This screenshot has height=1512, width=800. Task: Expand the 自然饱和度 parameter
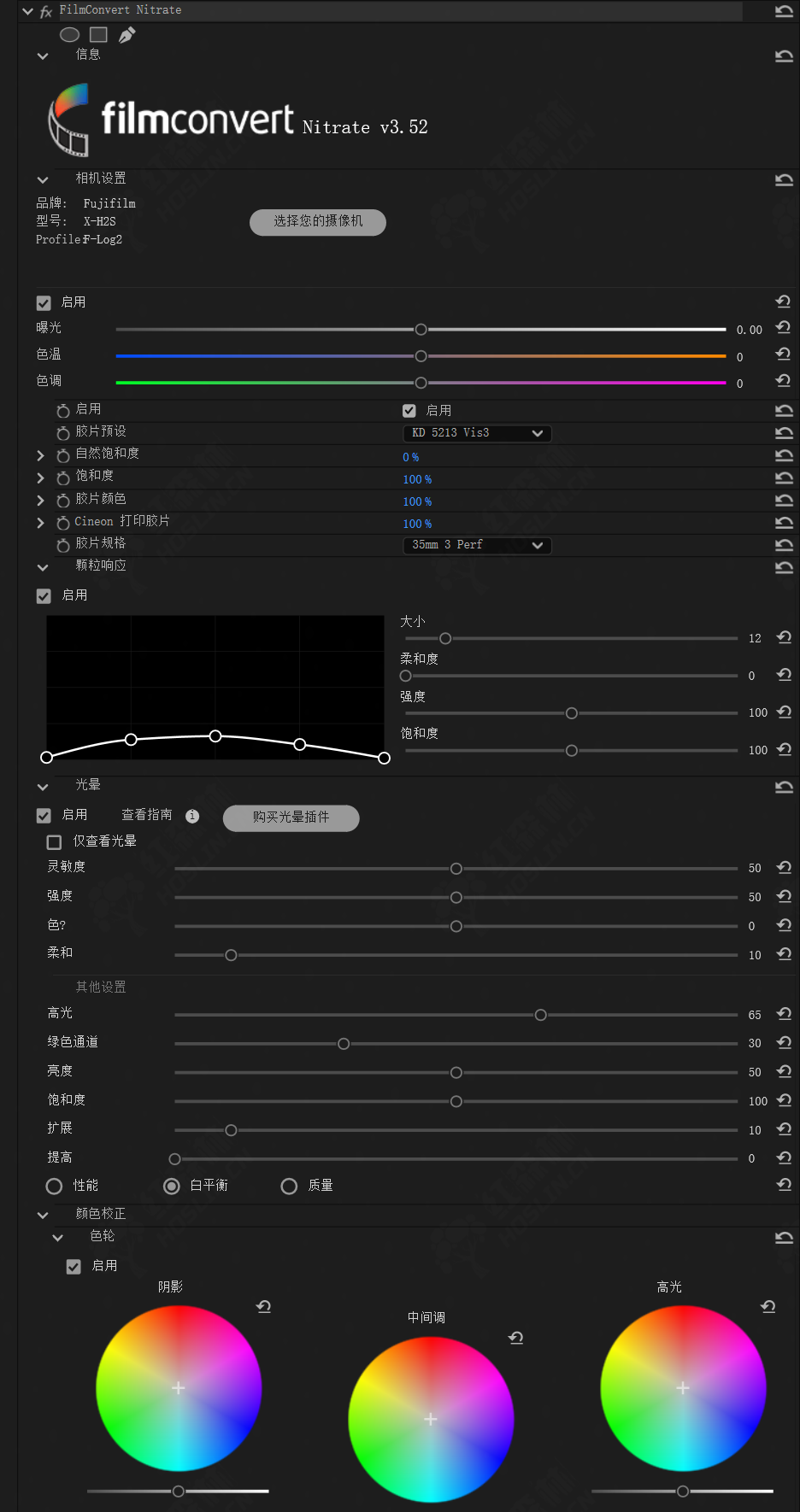pos(40,455)
